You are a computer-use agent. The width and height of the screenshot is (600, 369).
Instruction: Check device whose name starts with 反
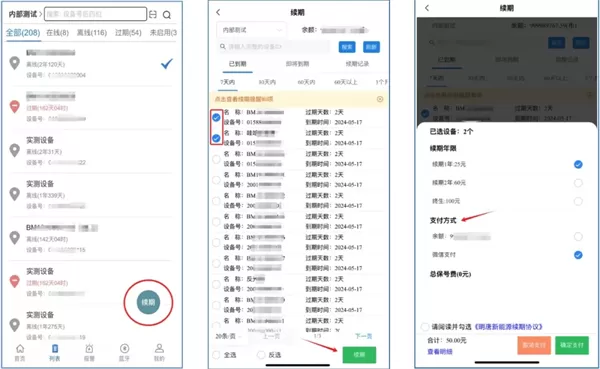coord(216,284)
